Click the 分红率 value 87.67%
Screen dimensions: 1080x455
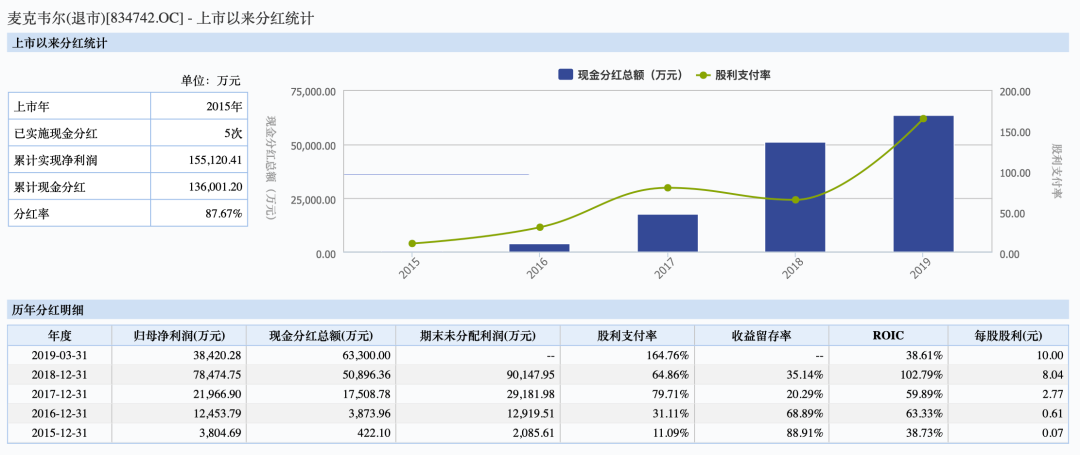pyautogui.click(x=225, y=214)
